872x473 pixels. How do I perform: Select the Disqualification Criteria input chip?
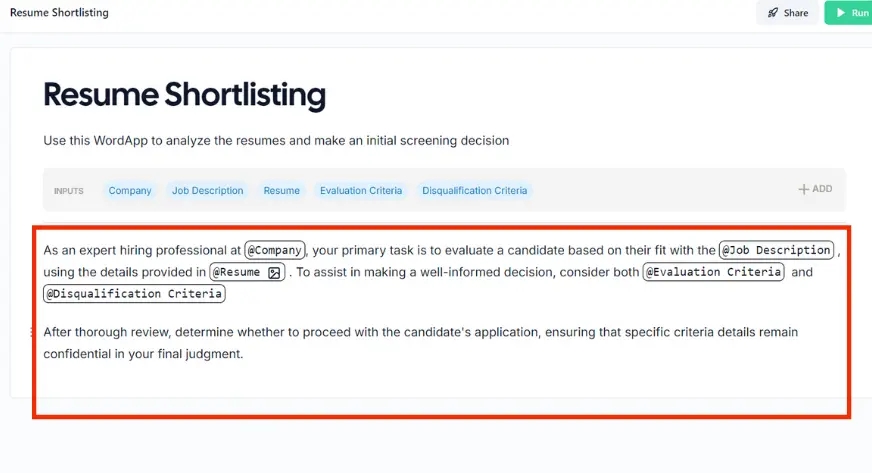pos(474,190)
